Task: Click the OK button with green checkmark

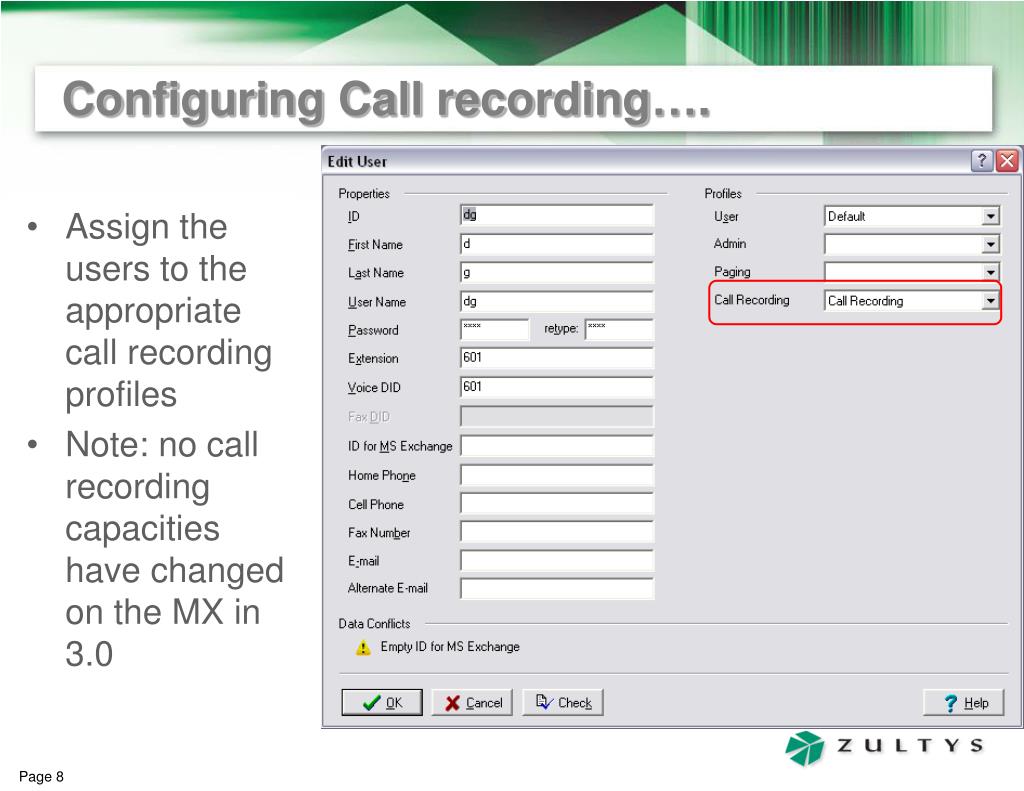Action: (x=381, y=702)
